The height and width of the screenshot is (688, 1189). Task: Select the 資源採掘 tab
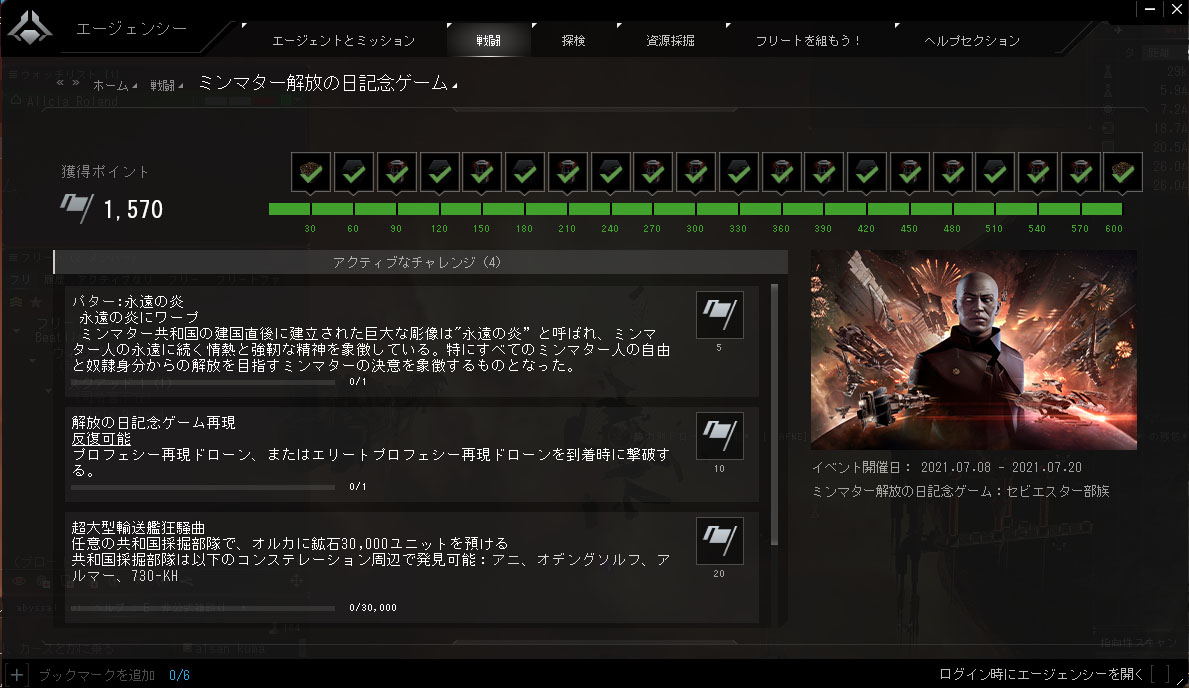click(x=670, y=40)
